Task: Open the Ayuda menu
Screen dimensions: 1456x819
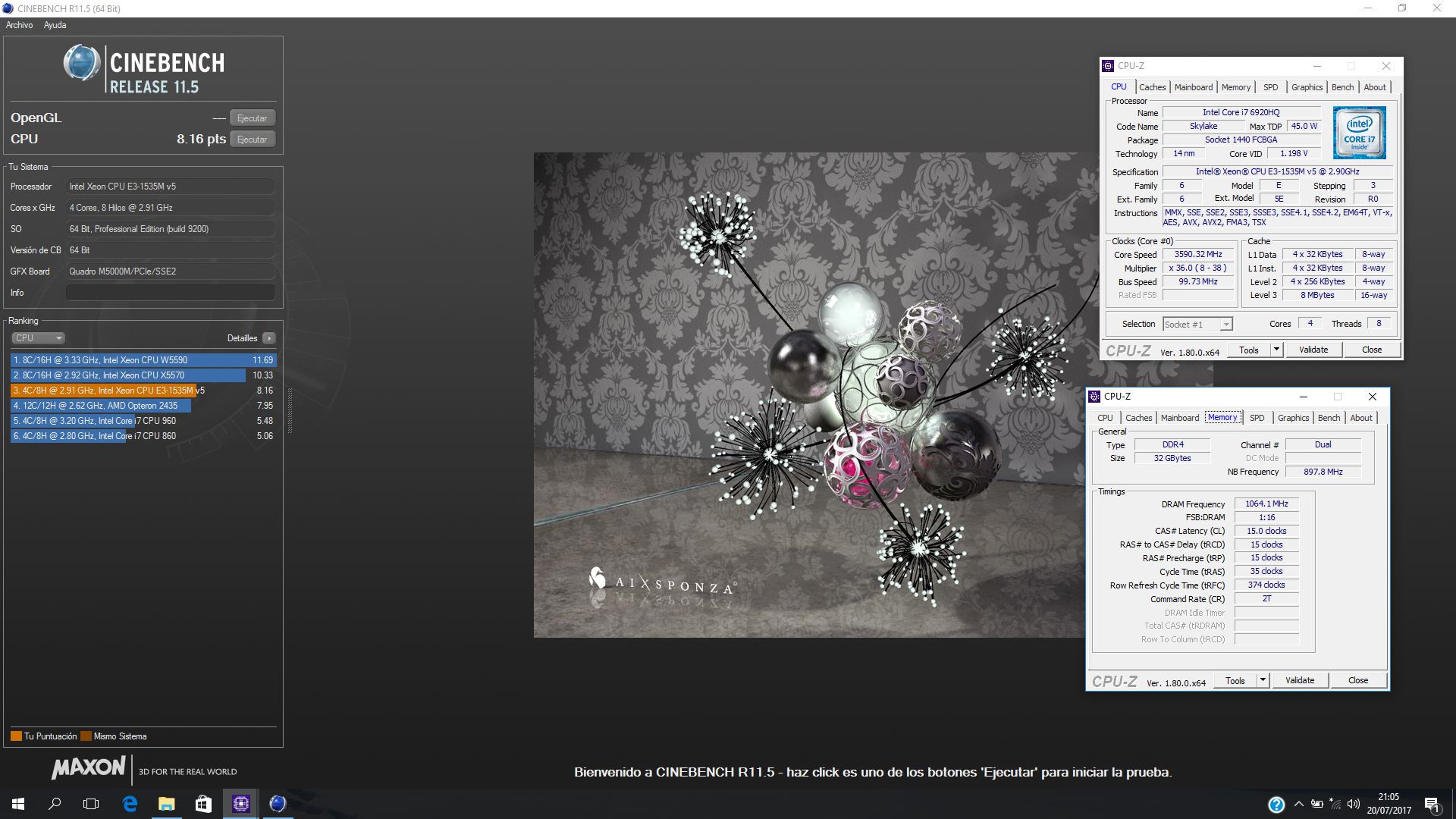Action: (x=55, y=25)
